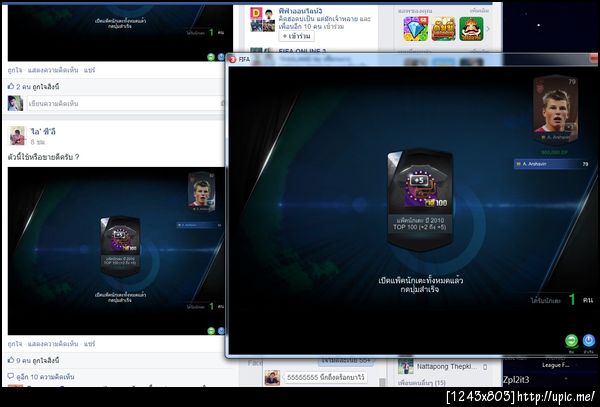Image resolution: width=600 pixels, height=407 pixels.
Task: Click the thumbs-up icon beside 9 คน
Action: tap(11, 360)
